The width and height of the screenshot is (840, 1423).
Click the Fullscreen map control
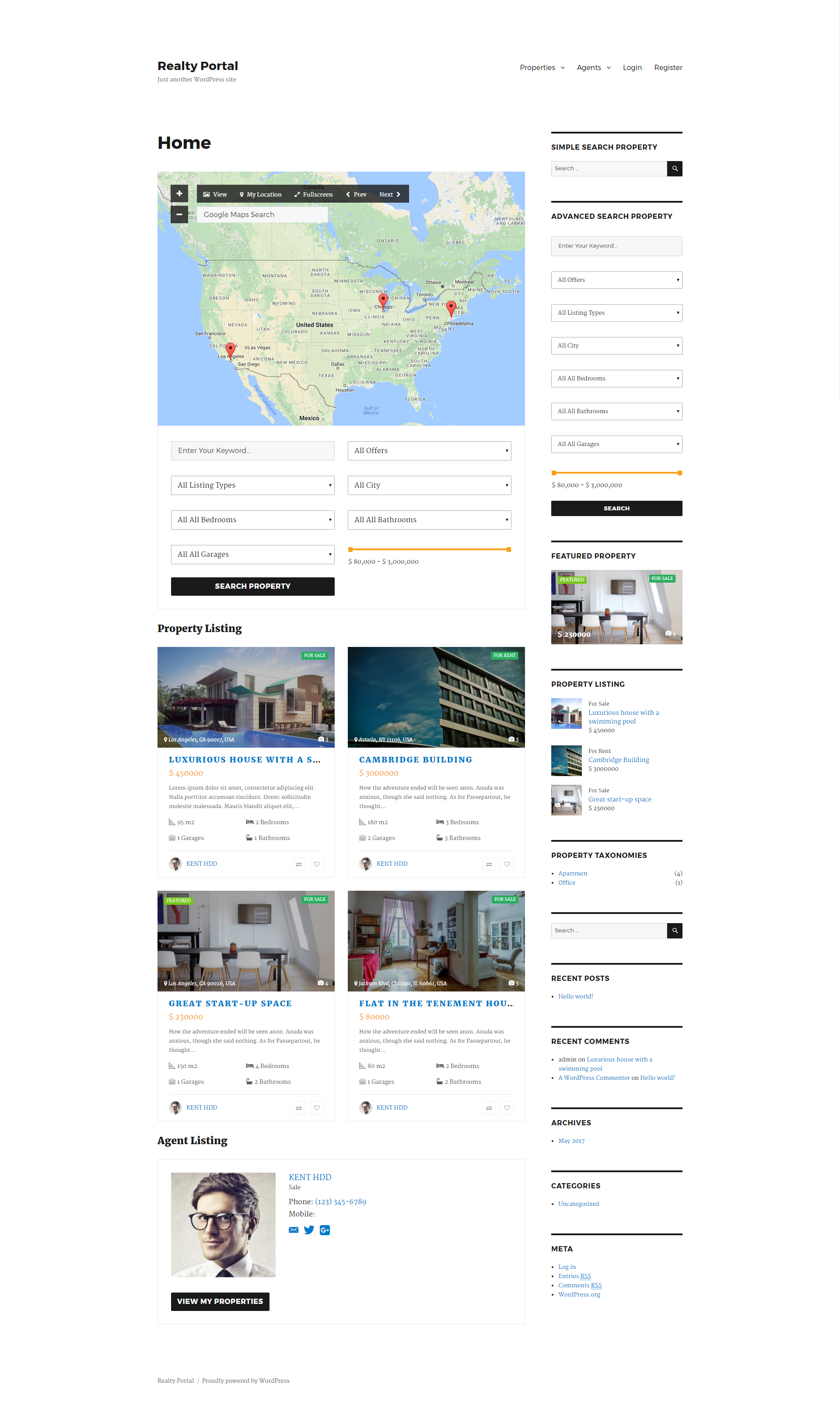[313, 194]
